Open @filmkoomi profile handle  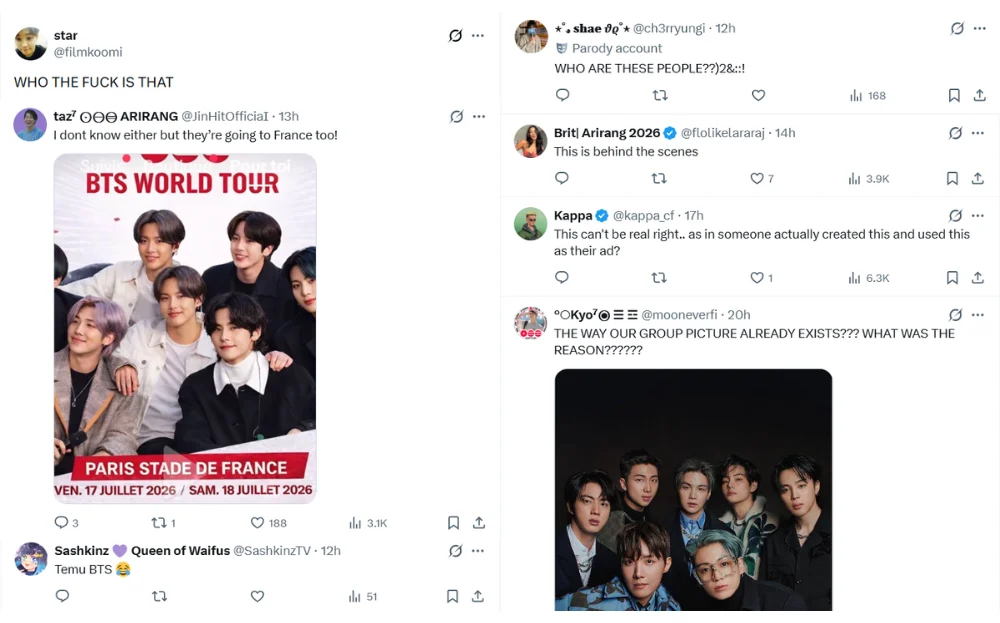tap(88, 52)
